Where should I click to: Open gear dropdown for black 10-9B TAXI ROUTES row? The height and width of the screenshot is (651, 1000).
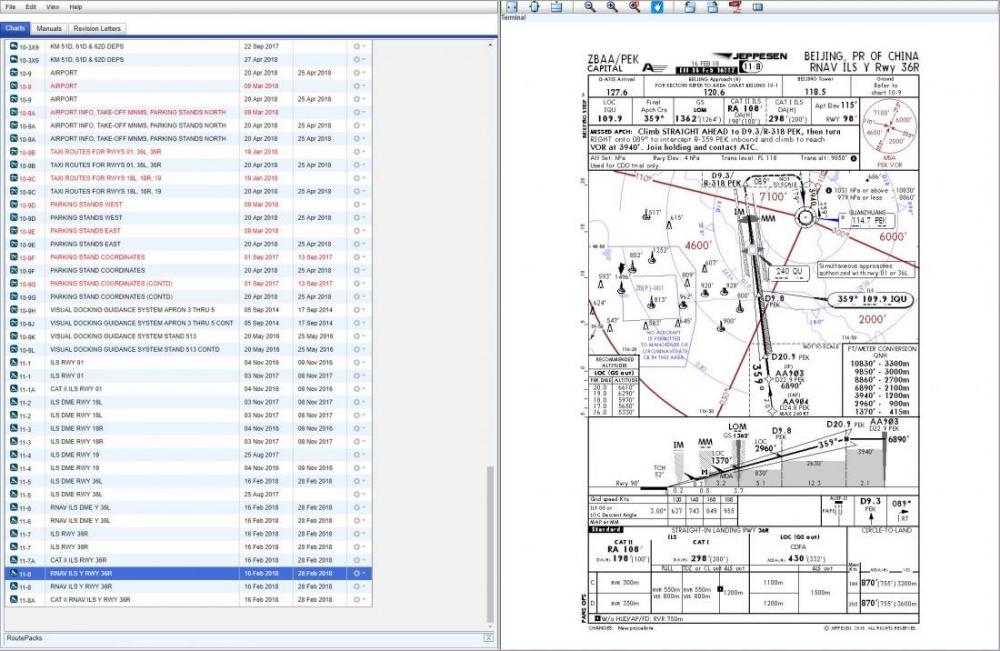[x=359, y=165]
